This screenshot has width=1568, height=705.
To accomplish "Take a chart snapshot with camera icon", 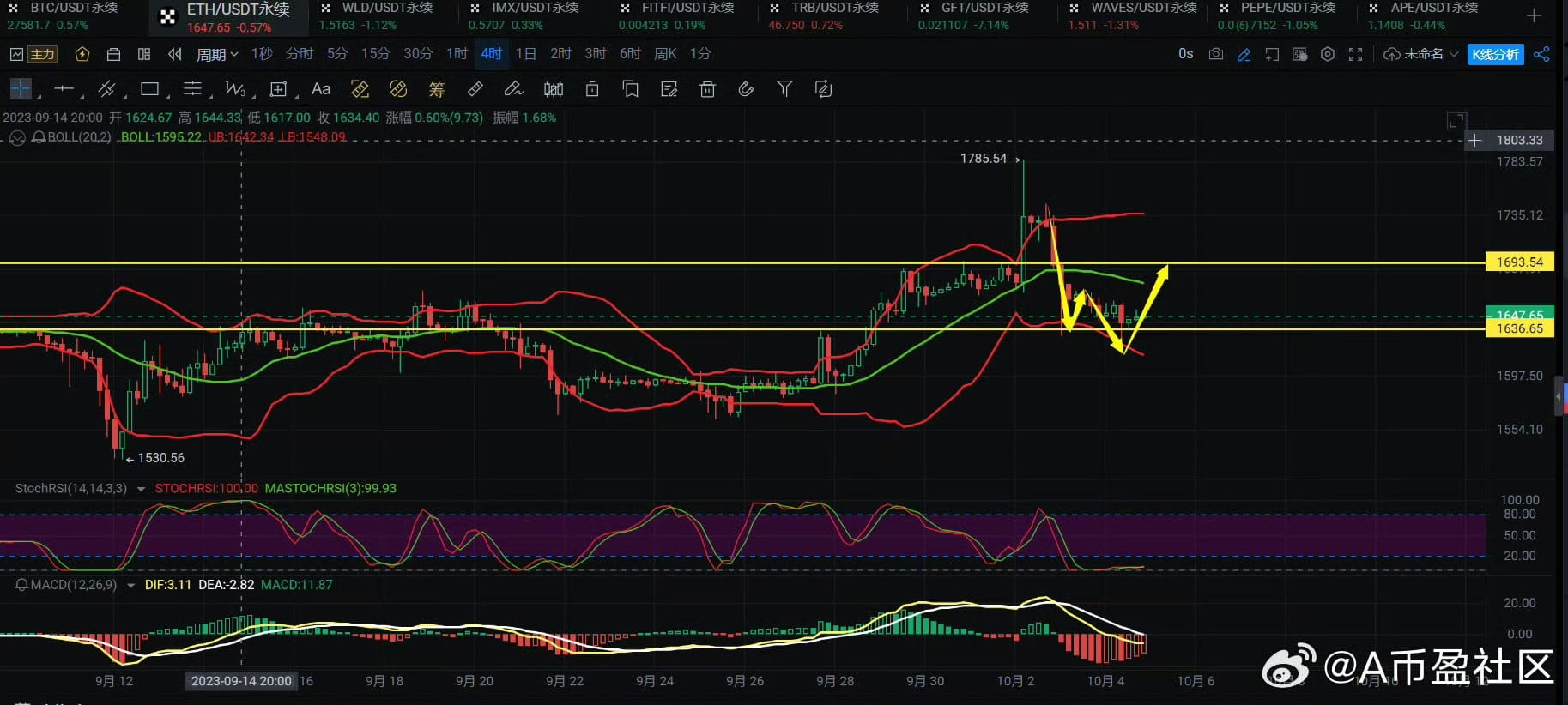I will [1215, 54].
